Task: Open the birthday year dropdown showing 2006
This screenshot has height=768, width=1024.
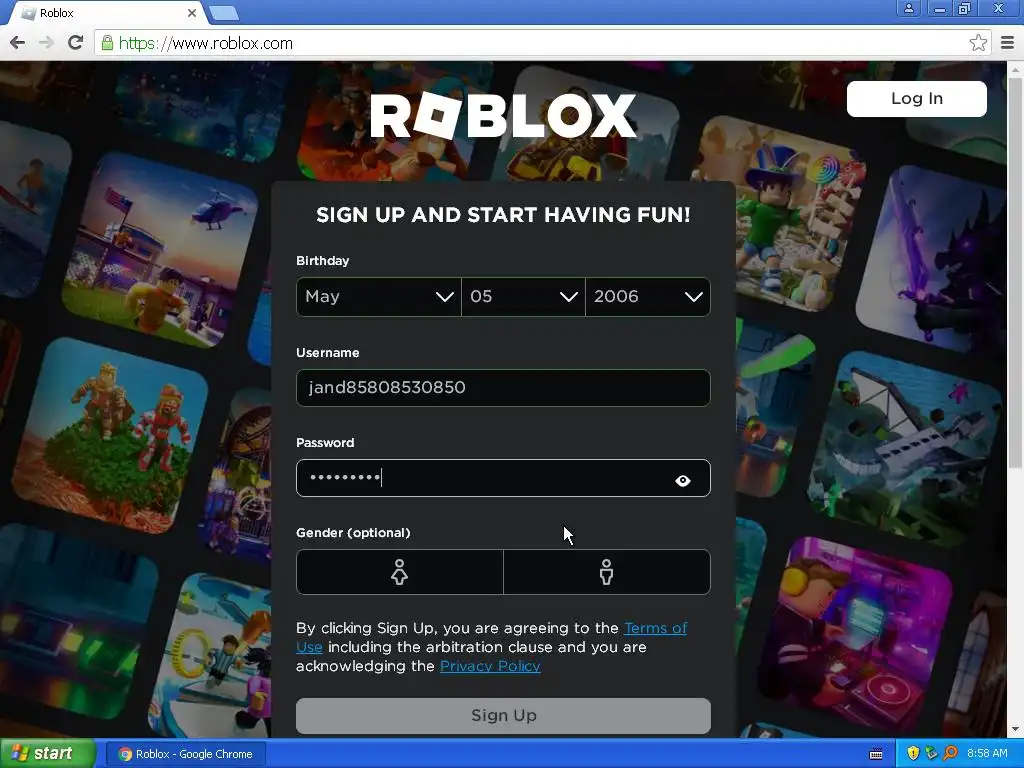Action: tap(648, 297)
